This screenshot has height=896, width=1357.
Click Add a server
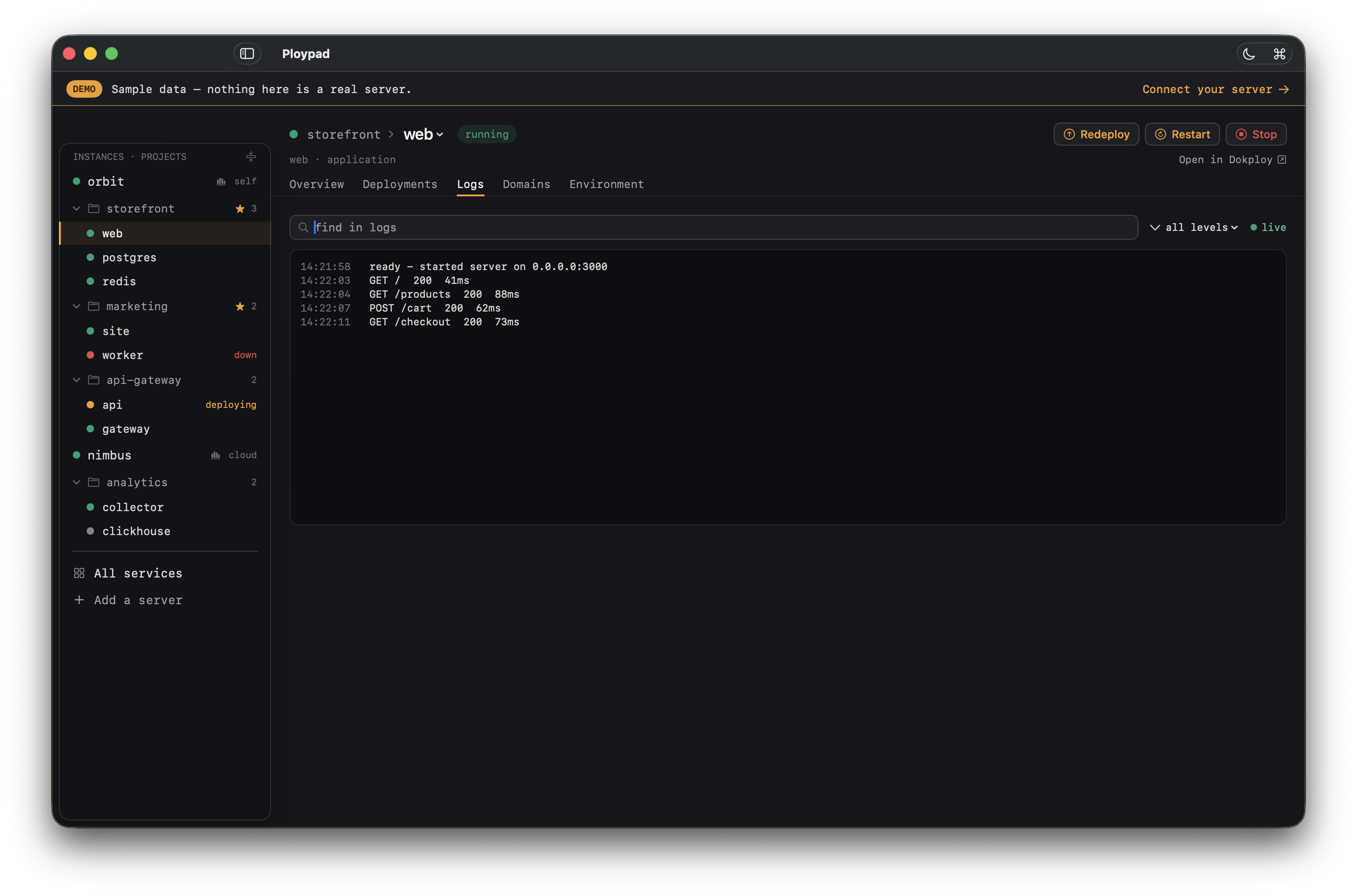[128, 600]
